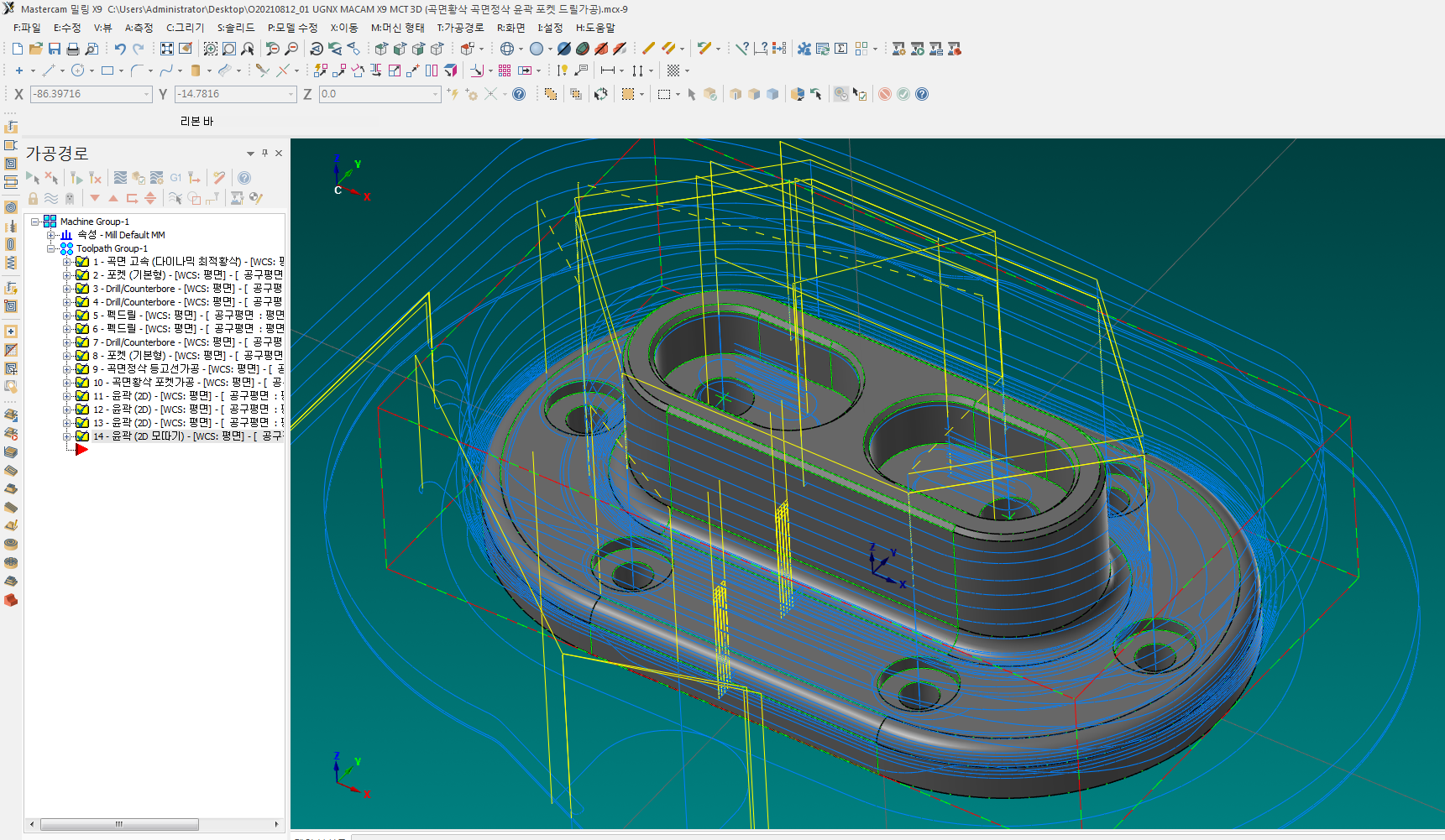Fit the view to screen
1445x840 pixels.
point(167,49)
